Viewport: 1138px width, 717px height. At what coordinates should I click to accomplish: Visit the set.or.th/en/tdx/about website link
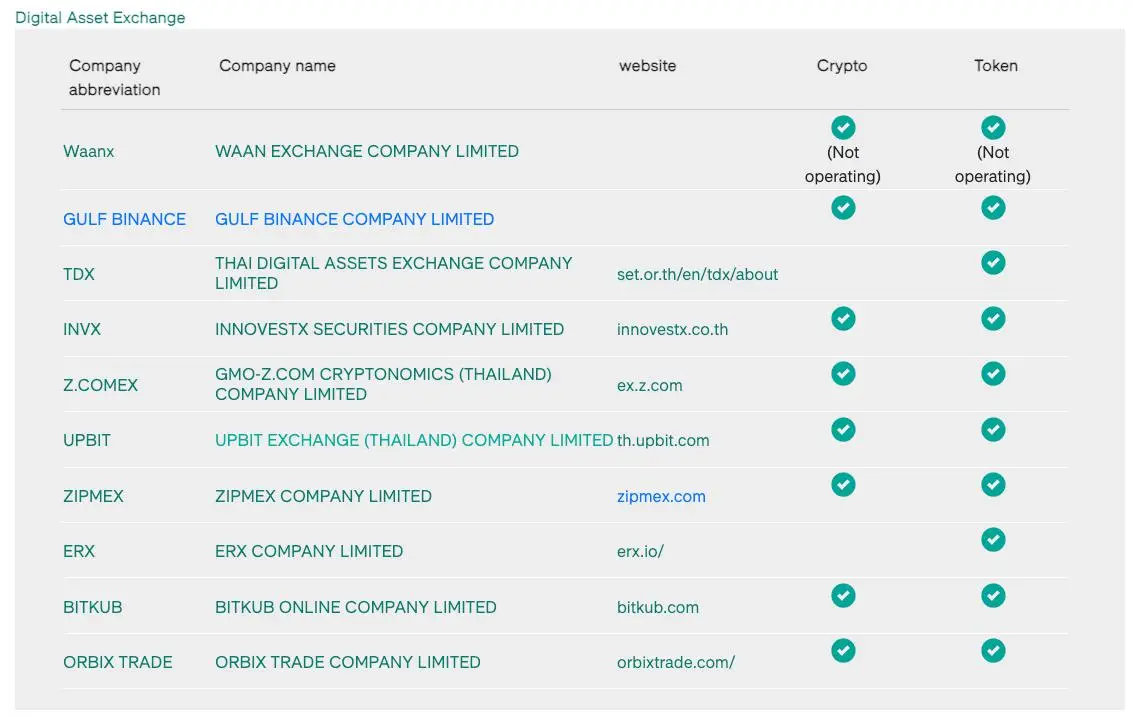coord(697,274)
